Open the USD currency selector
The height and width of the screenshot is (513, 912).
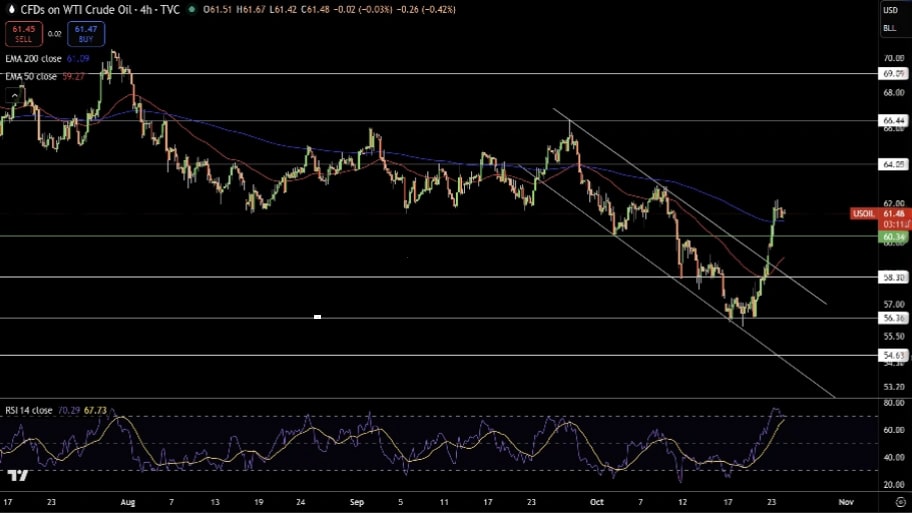889,10
